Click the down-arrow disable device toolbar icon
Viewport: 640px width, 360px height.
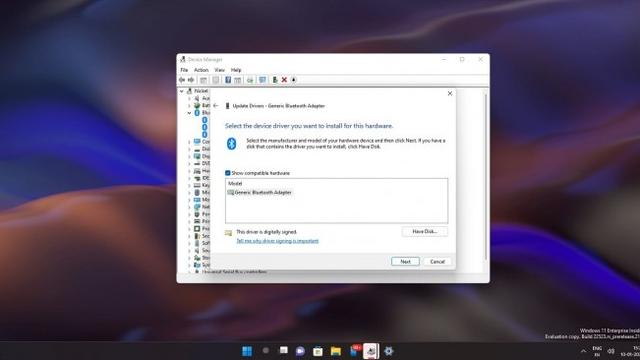coord(293,80)
